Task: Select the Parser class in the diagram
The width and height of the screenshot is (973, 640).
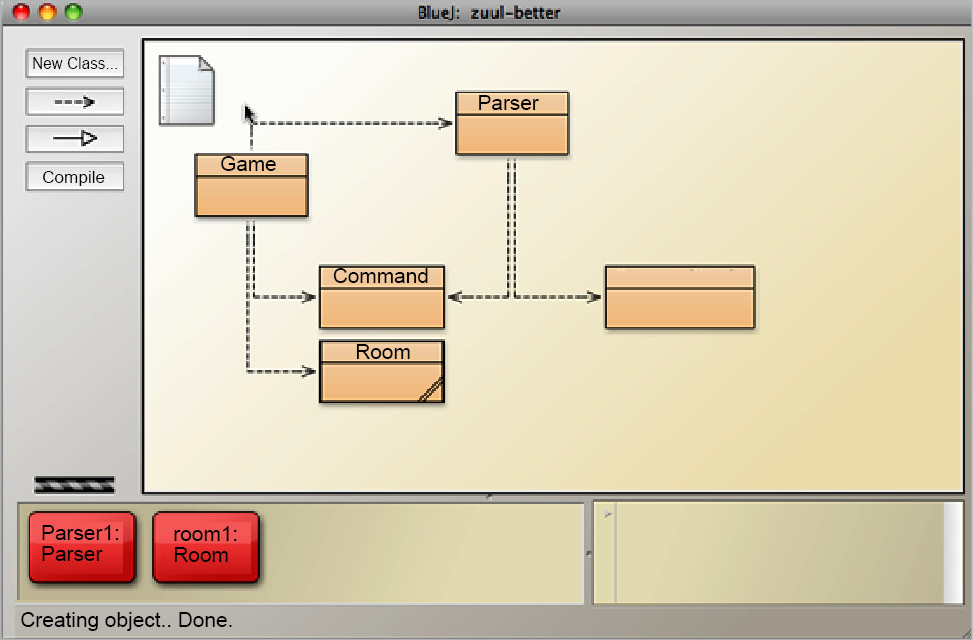Action: tap(511, 120)
